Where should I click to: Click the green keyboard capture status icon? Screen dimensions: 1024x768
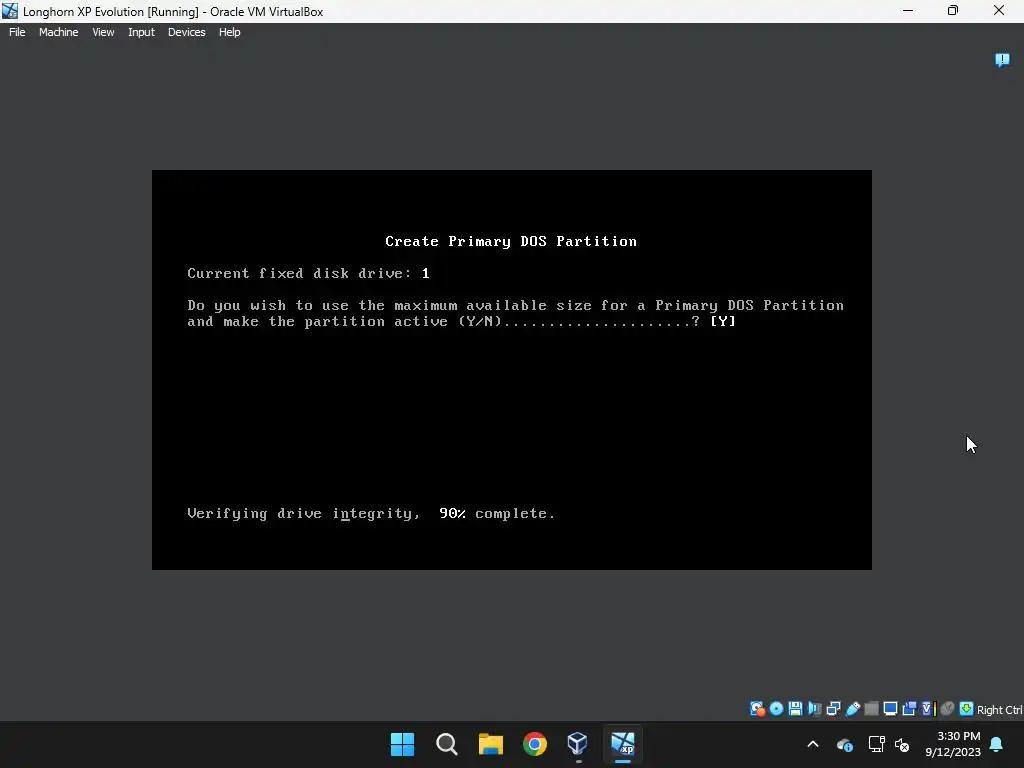(967, 709)
